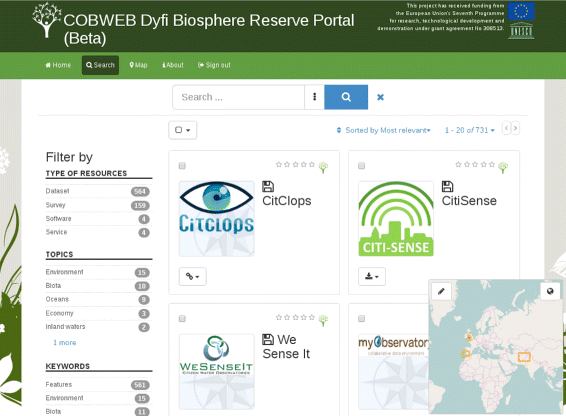Open the About menu item
The width and height of the screenshot is (566, 416).
tap(173, 65)
